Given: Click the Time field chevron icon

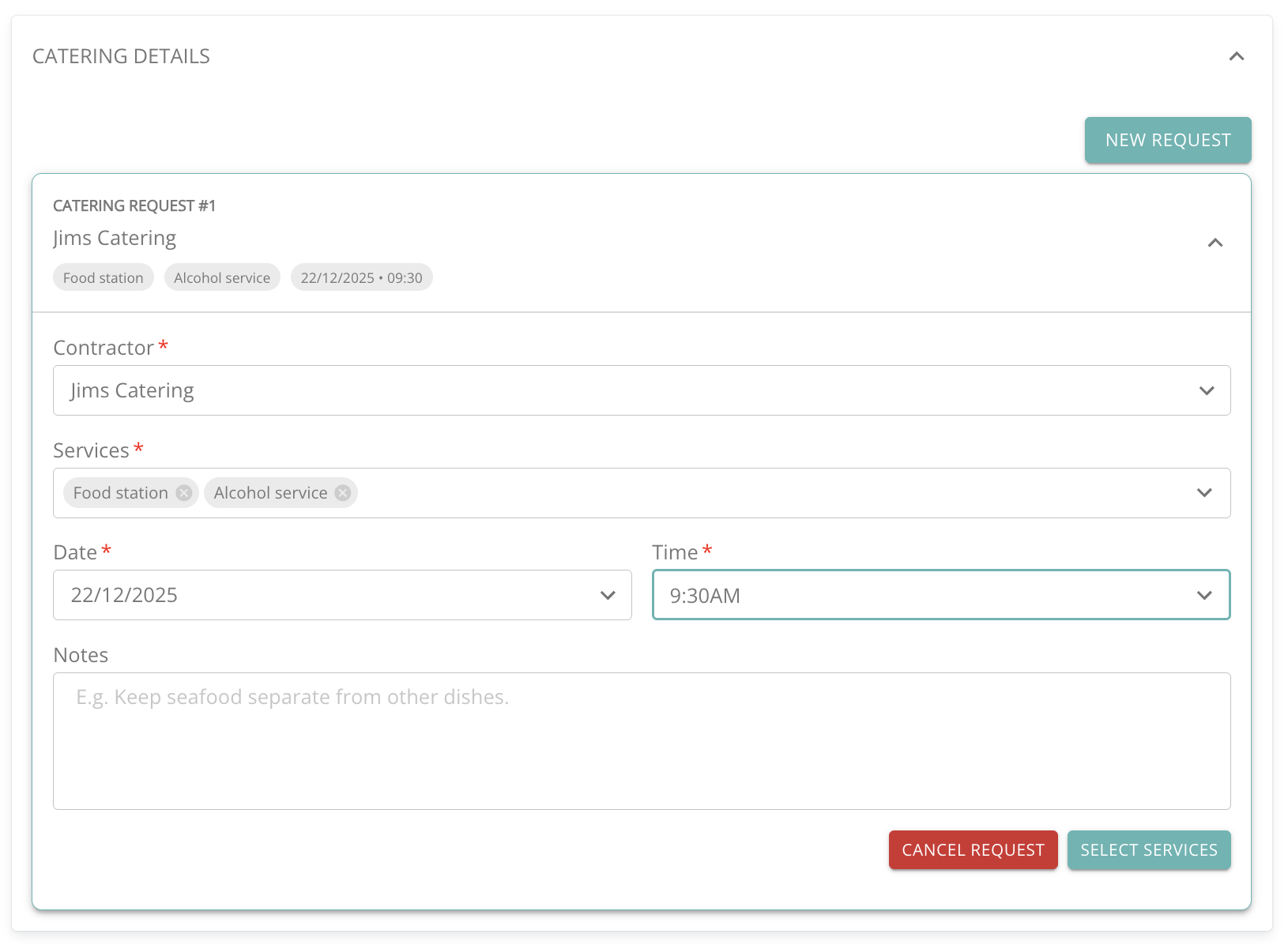Looking at the screenshot, I should coord(1204,596).
